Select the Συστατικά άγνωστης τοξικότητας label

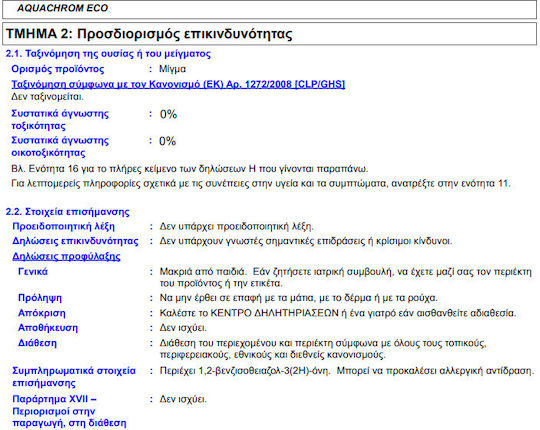pyautogui.click(x=60, y=119)
